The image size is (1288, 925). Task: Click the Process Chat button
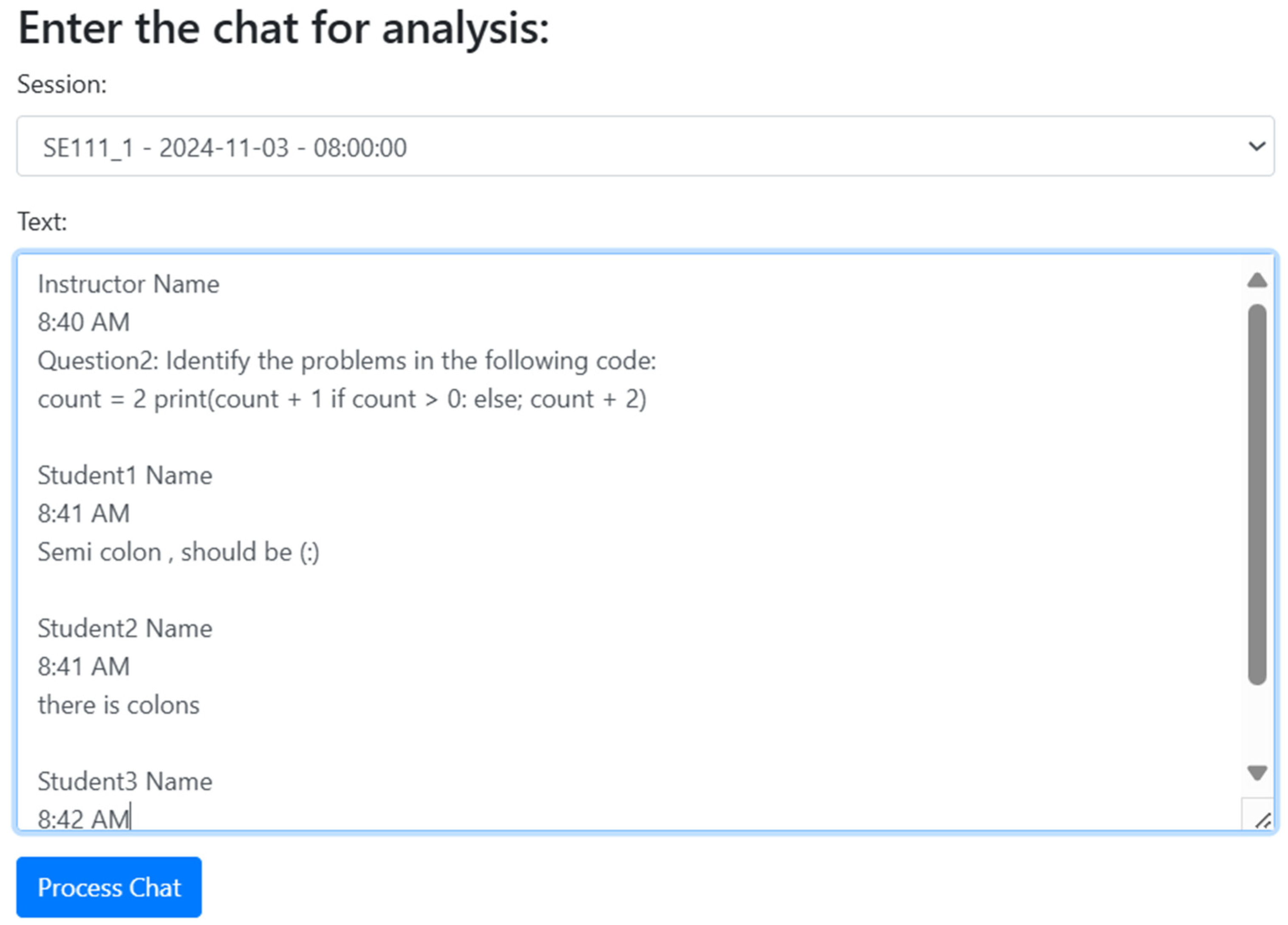click(x=108, y=887)
